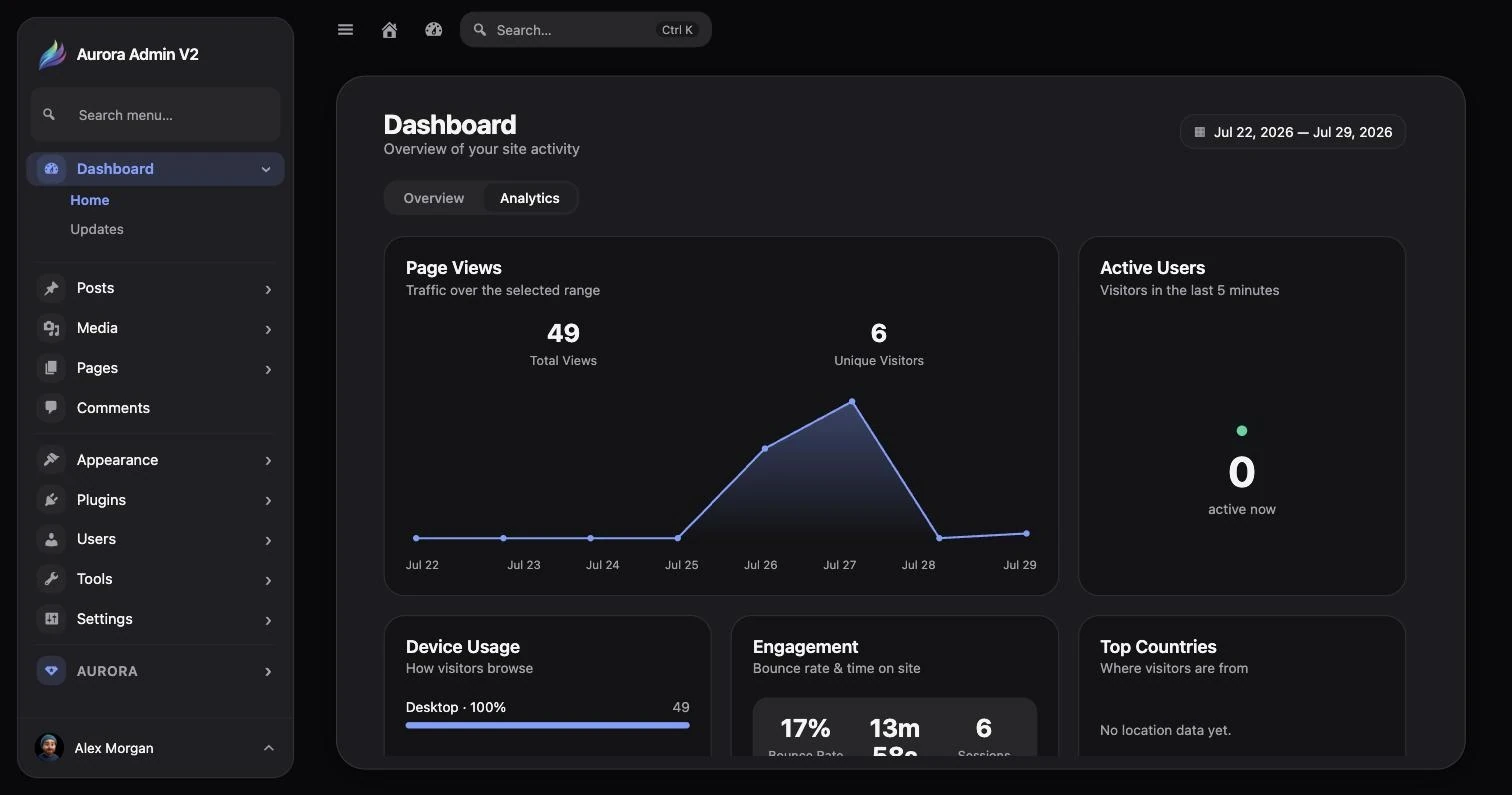
Task: Click the Aurora Admin V2 title
Action: tap(138, 54)
